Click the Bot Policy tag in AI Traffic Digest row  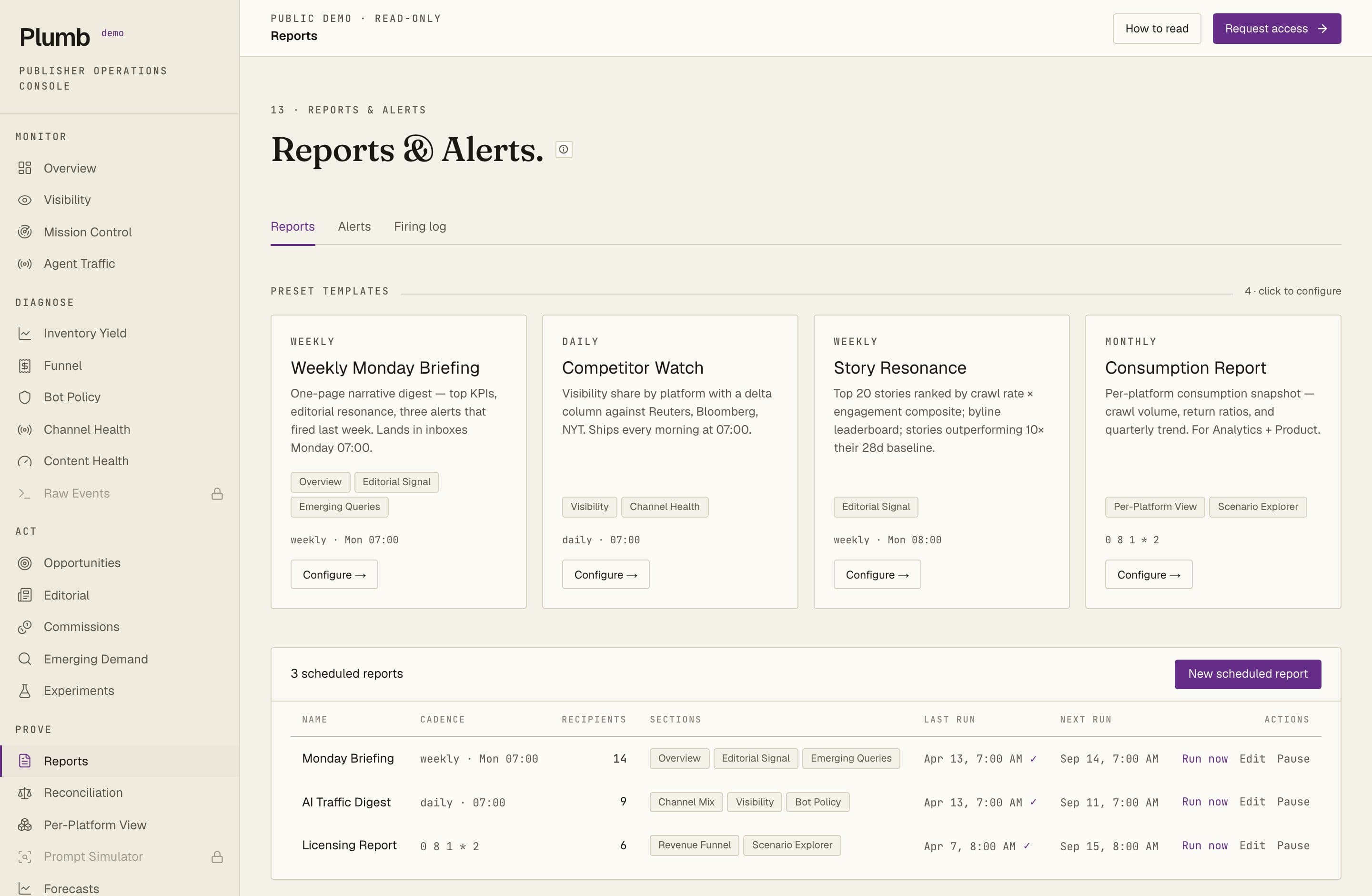(817, 802)
